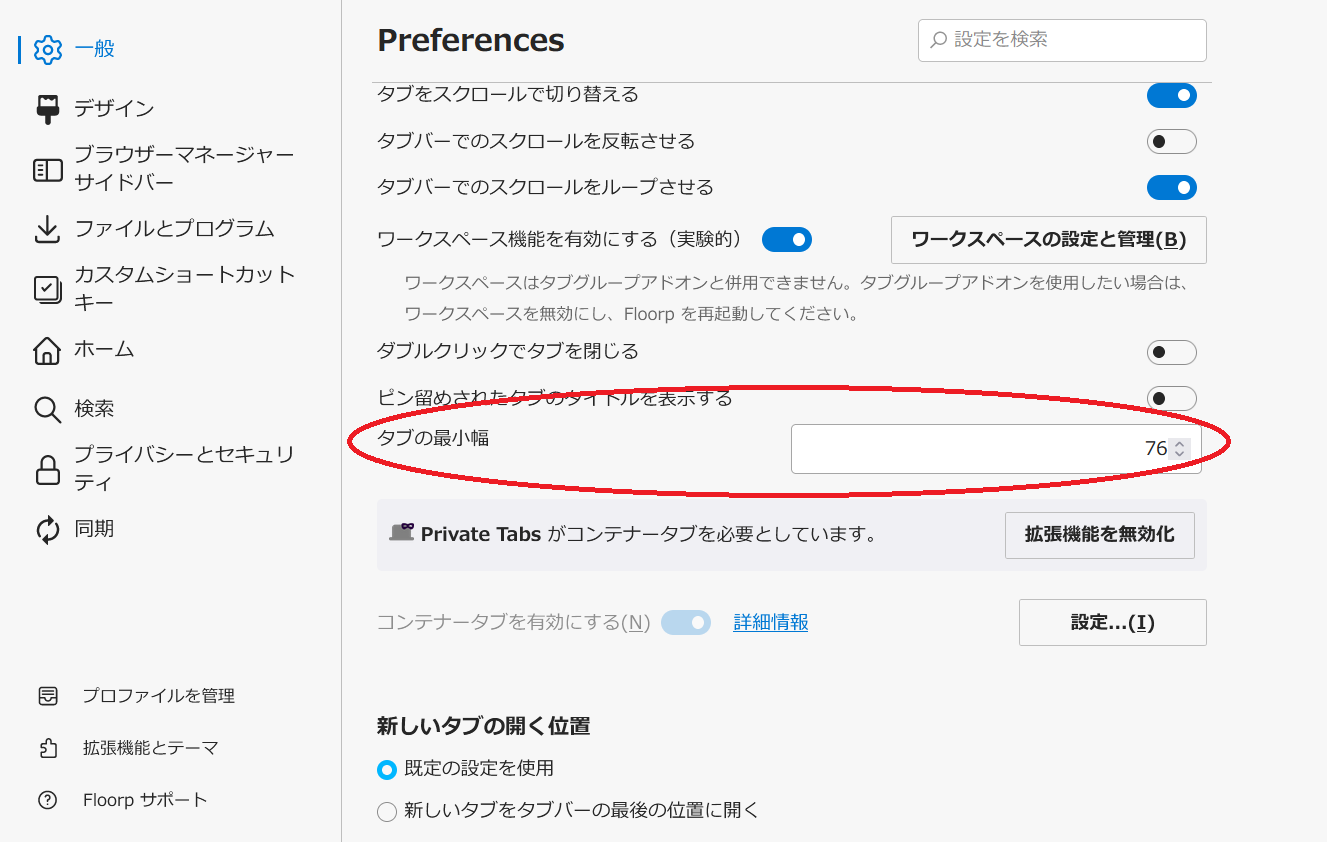Select 'open new tab at end' radio
Image resolution: width=1327 pixels, height=842 pixels.
(387, 812)
